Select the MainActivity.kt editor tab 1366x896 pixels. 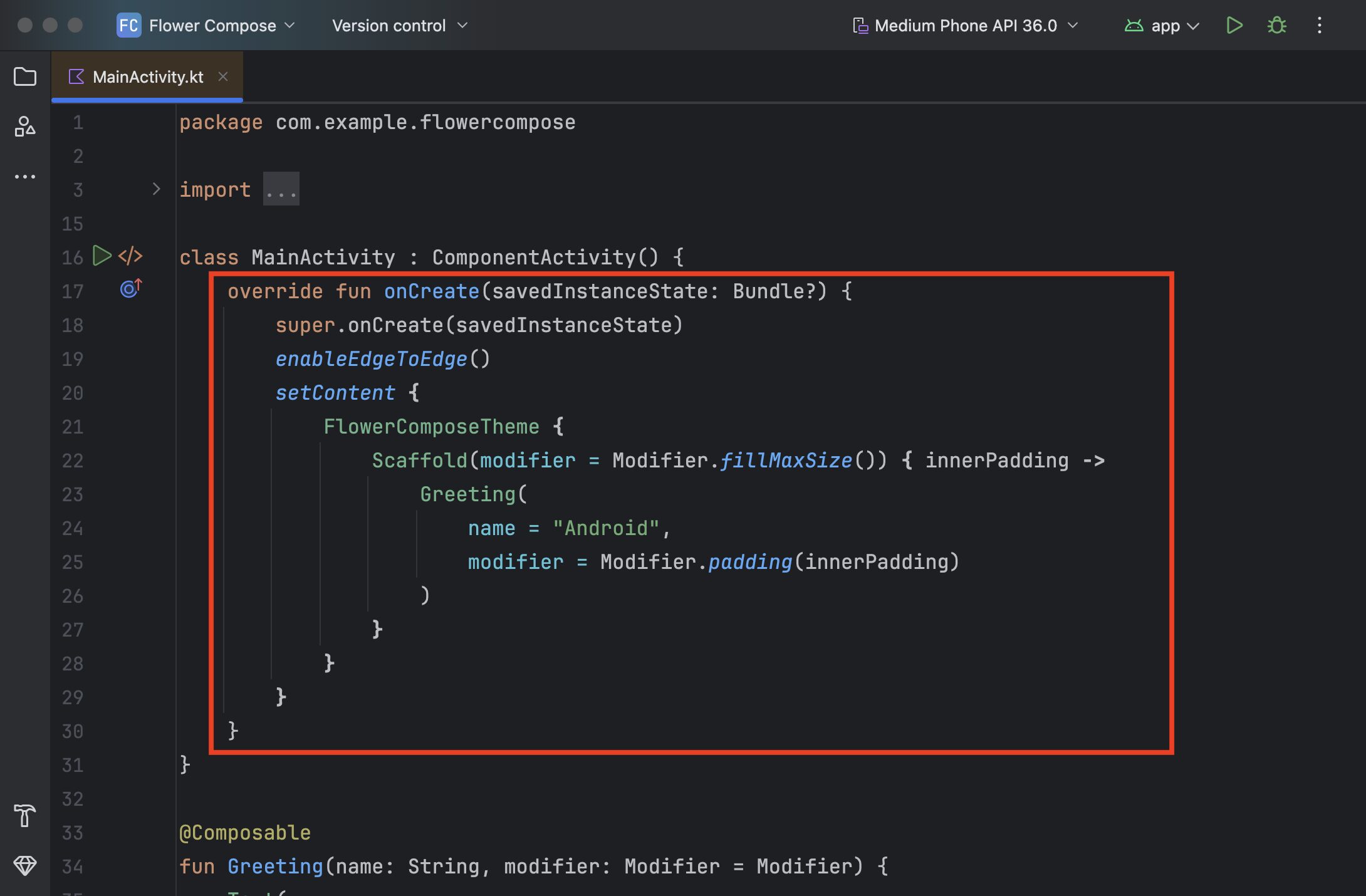click(x=148, y=76)
